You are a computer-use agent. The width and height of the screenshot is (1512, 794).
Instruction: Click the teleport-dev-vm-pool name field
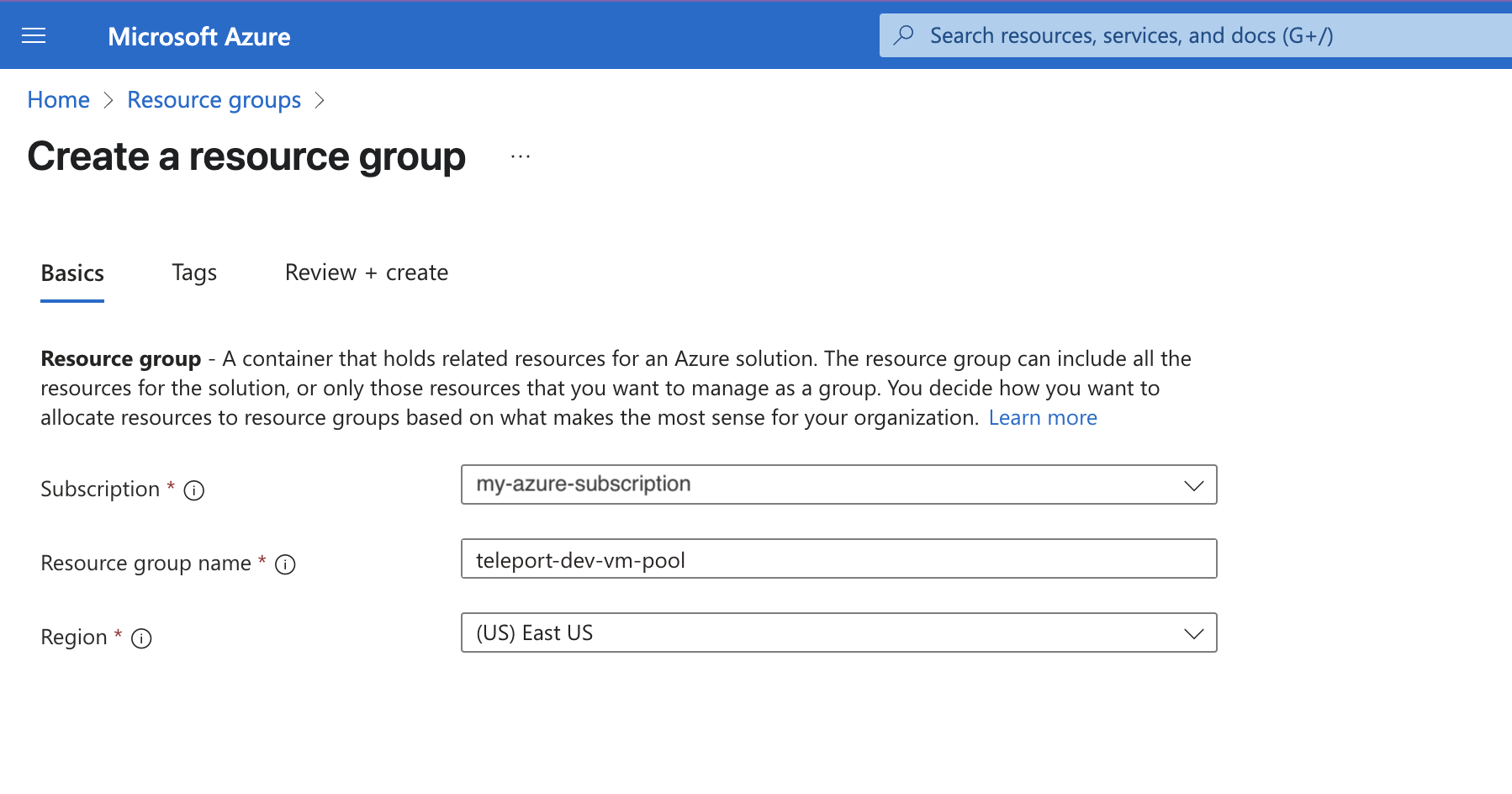click(x=838, y=558)
